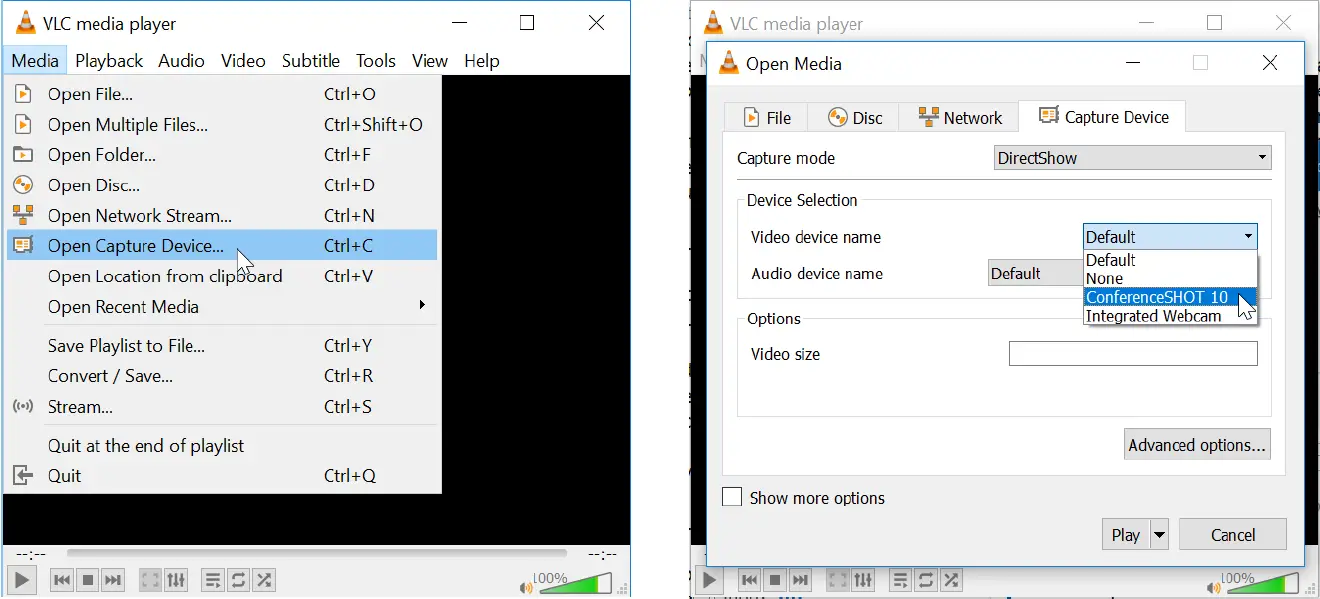Viewport: 1320px width, 599px height.
Task: Open the Tools menu
Action: pyautogui.click(x=376, y=61)
